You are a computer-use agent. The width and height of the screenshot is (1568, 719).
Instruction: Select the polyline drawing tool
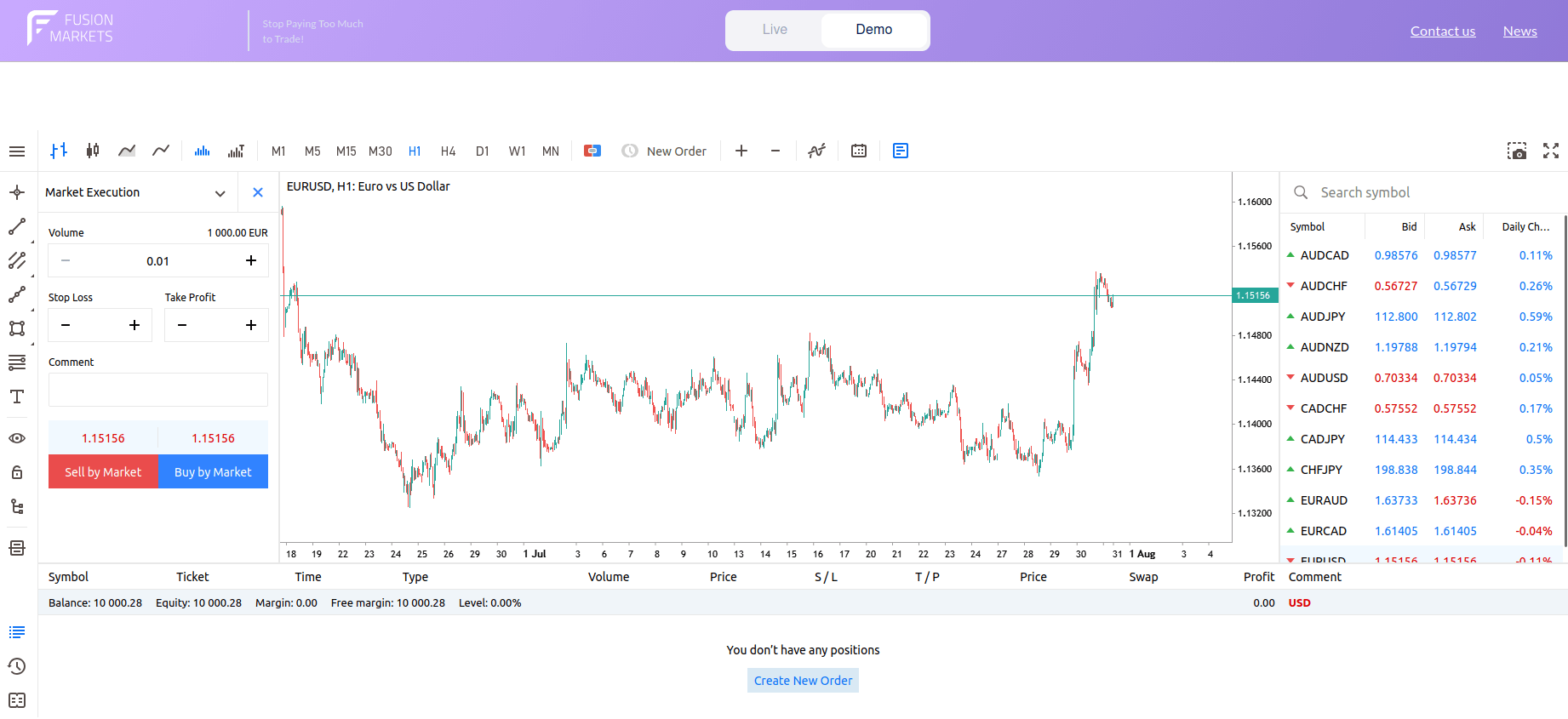point(17,294)
